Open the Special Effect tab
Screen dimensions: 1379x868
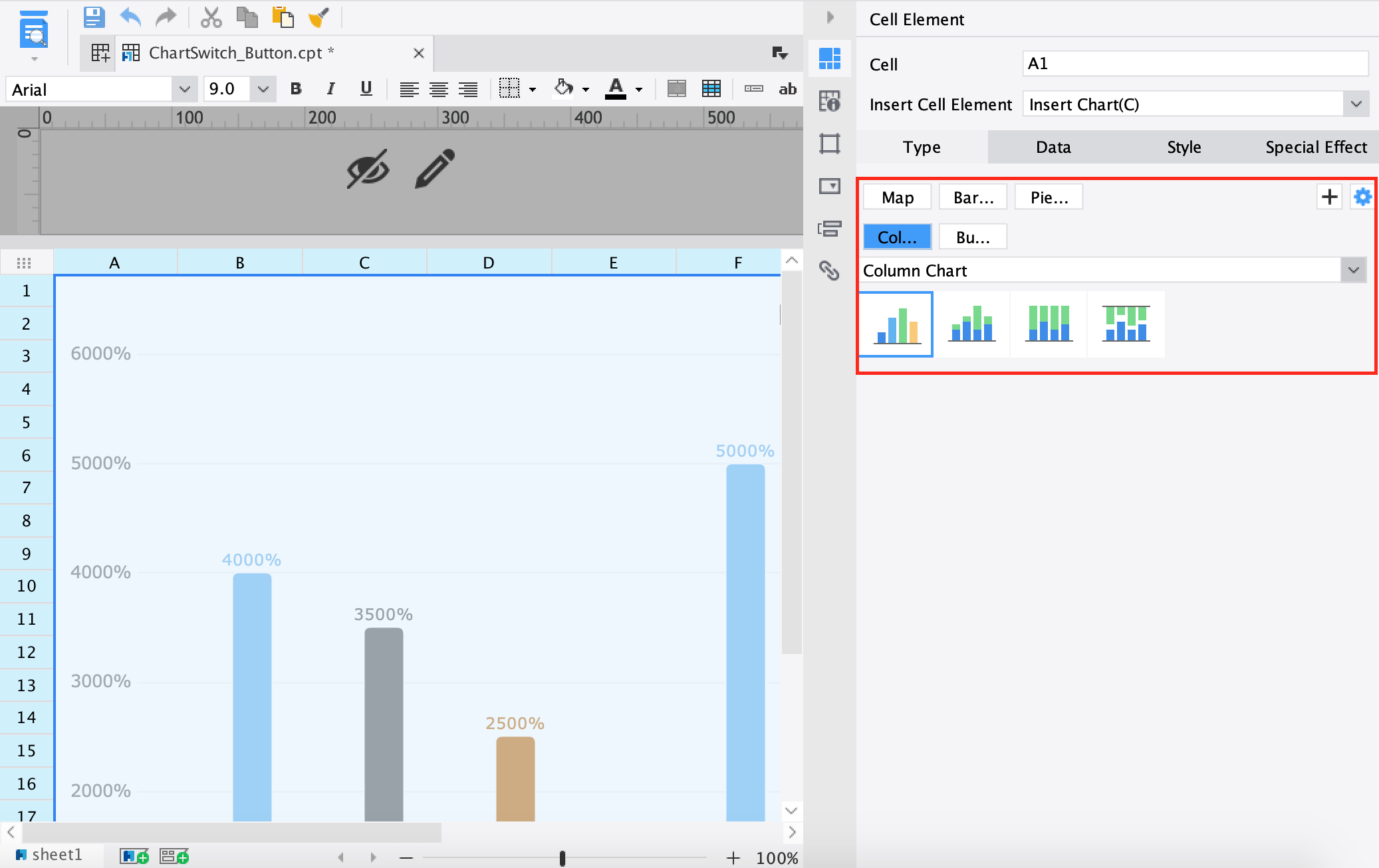[x=1316, y=147]
